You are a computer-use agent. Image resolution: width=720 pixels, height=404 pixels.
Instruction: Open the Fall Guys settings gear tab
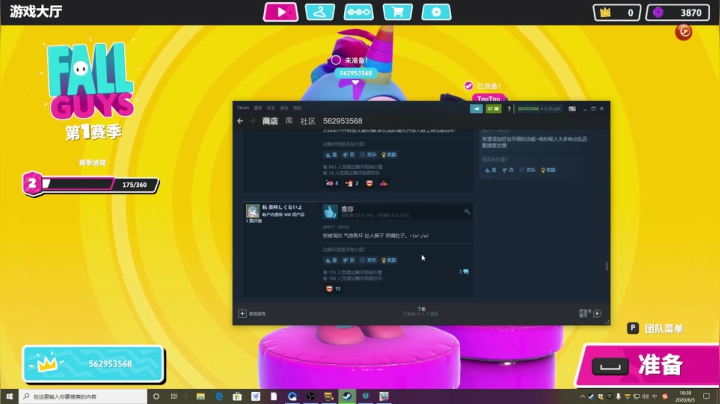[436, 12]
